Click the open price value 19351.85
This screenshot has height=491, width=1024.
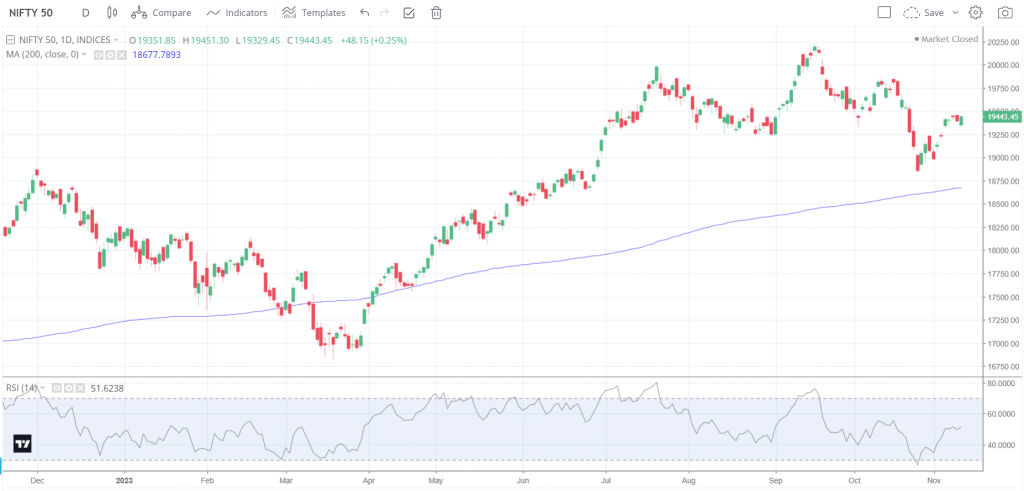click(157, 40)
